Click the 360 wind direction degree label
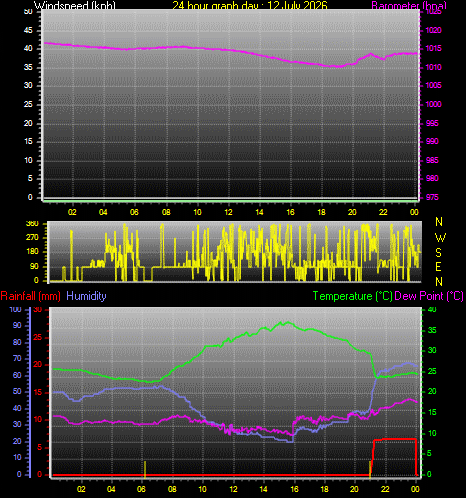 (x=32, y=224)
